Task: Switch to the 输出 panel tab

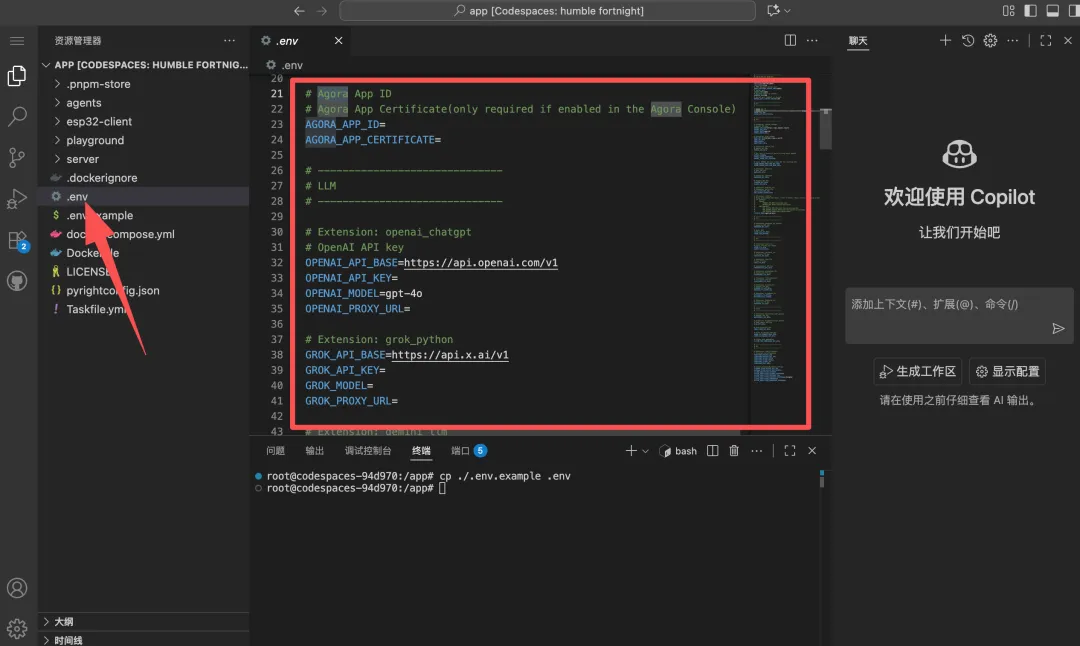Action: click(x=315, y=450)
